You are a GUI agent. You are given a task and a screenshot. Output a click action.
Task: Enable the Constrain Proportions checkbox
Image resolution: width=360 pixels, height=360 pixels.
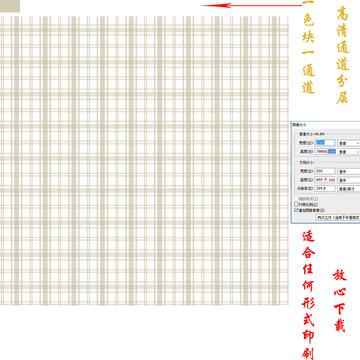click(296, 204)
